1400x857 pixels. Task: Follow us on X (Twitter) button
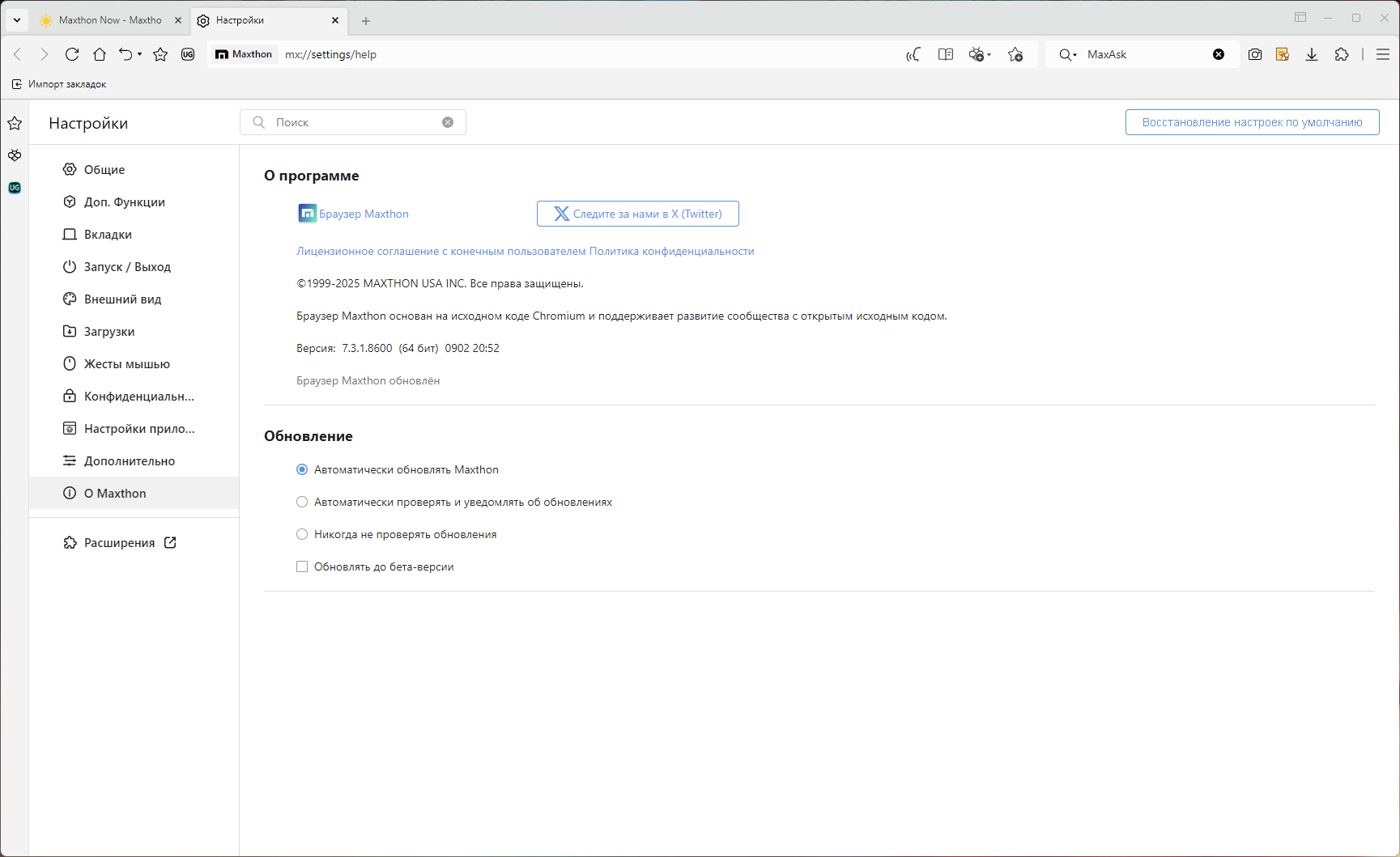(638, 214)
